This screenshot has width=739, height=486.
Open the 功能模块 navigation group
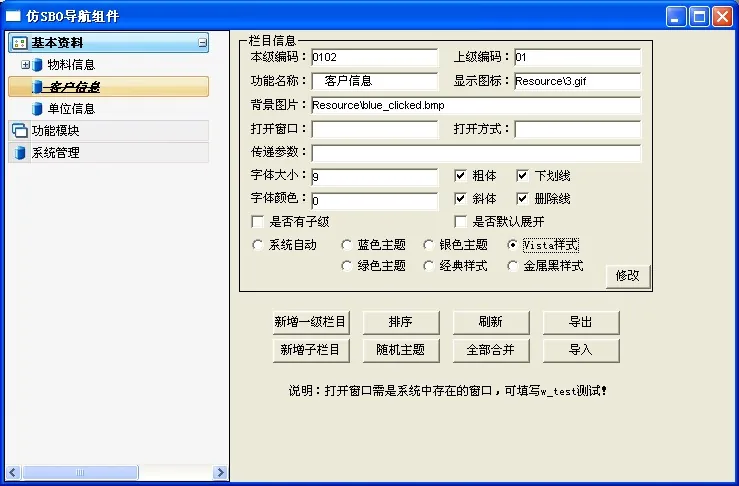[x=108, y=131]
